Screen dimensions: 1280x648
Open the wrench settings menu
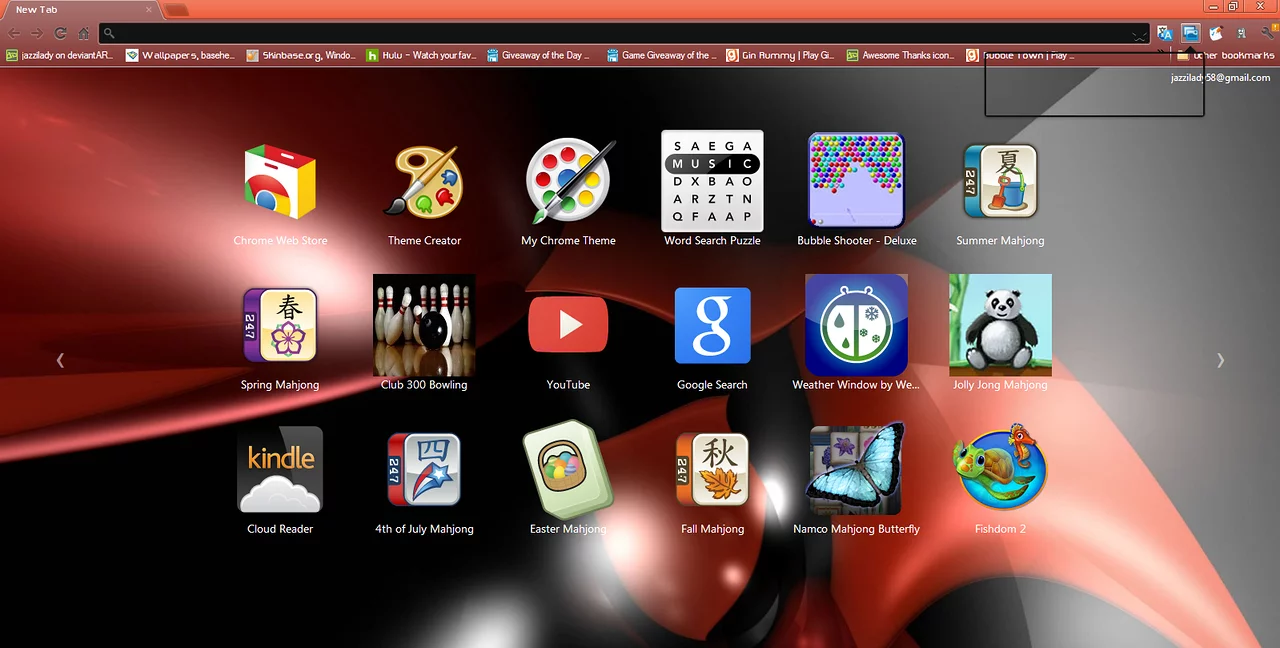tap(1268, 33)
